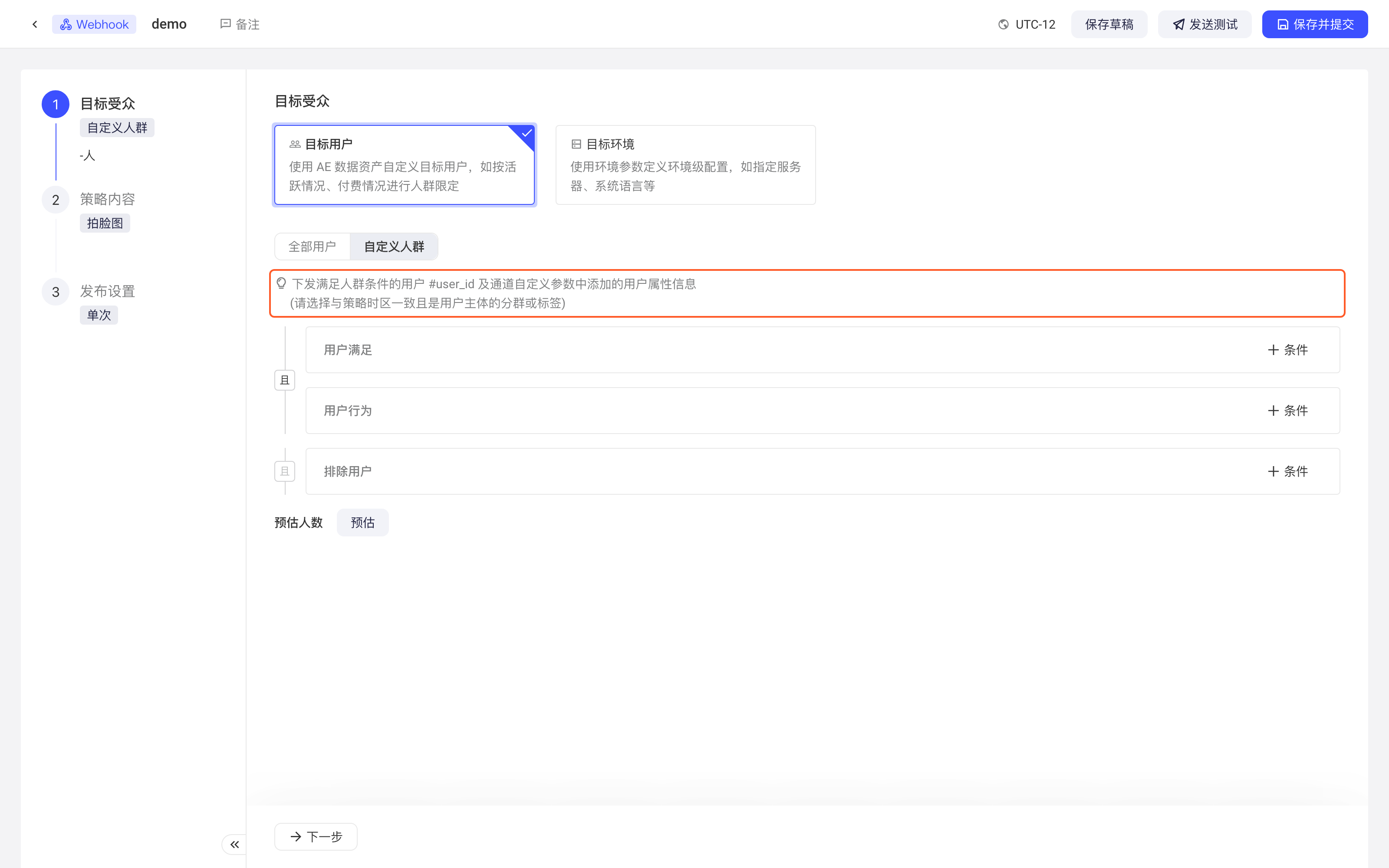Click 保存并提交 button
1389x868 pixels.
point(1314,24)
